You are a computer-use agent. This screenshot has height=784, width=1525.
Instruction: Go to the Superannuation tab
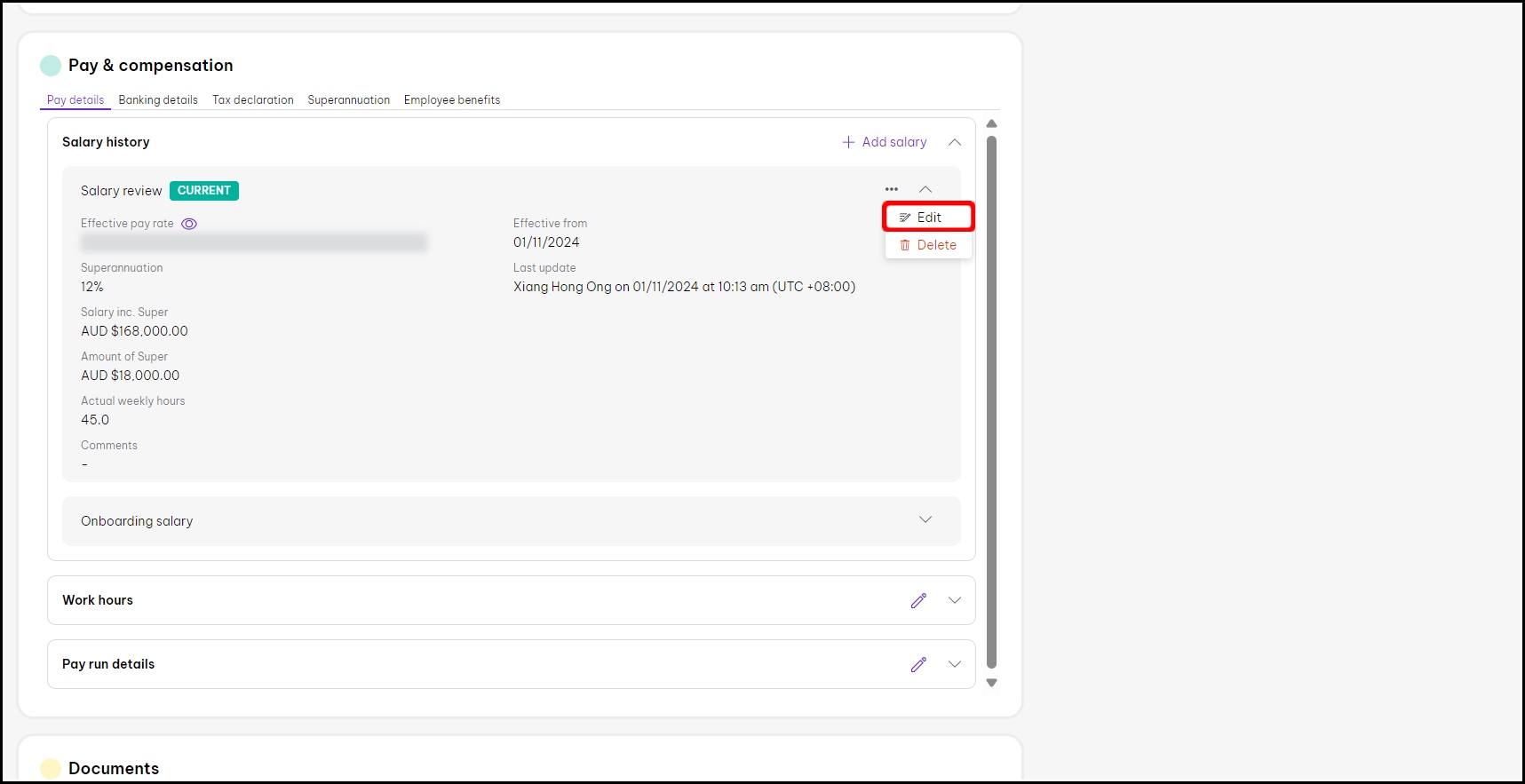click(x=348, y=100)
